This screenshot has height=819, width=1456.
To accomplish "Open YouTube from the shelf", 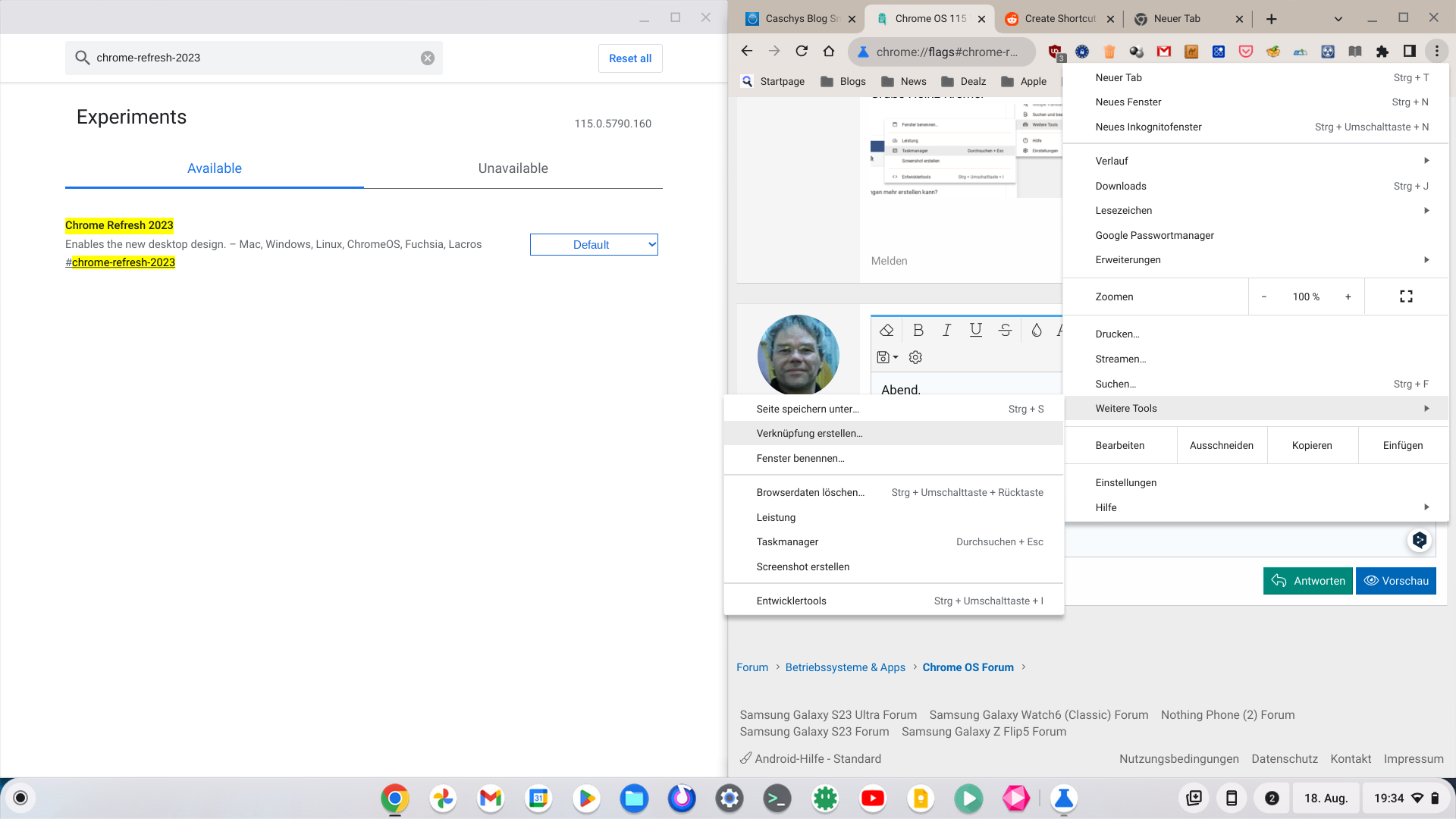I will point(872,798).
